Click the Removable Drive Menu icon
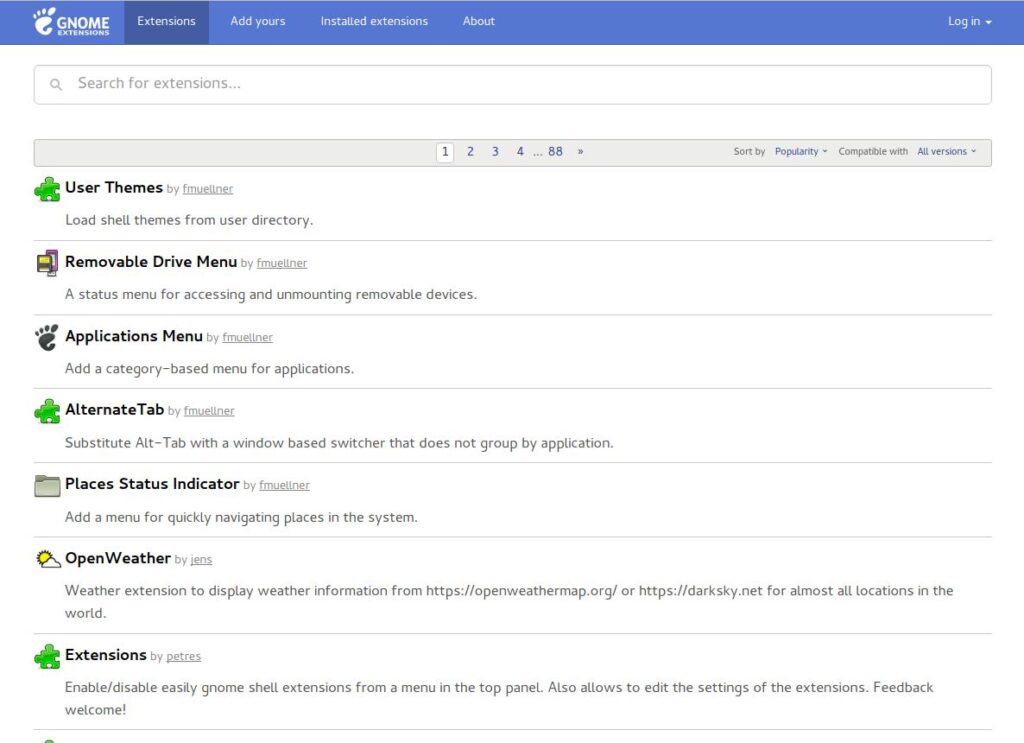The image size is (1024, 743). point(47,263)
